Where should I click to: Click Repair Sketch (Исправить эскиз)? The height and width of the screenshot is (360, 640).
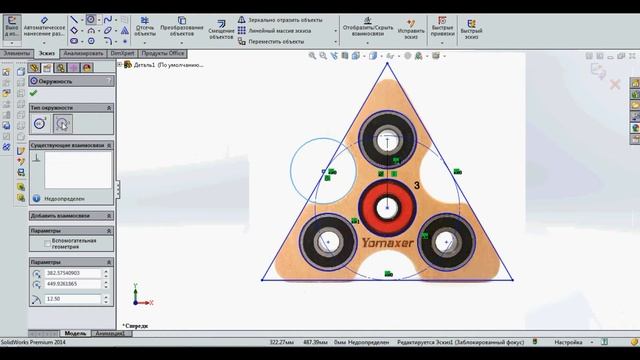411,29
